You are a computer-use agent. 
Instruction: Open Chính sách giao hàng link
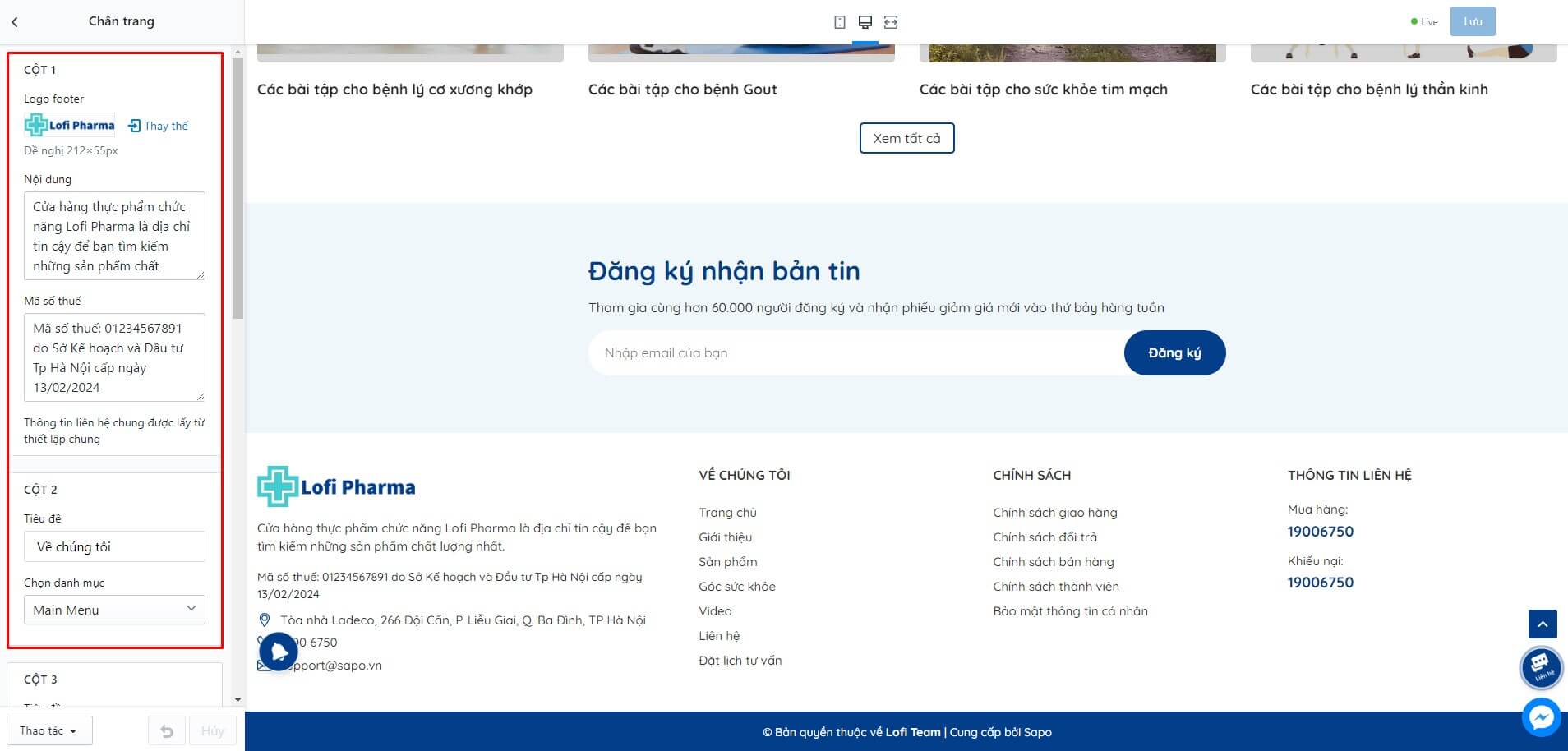pos(1055,513)
